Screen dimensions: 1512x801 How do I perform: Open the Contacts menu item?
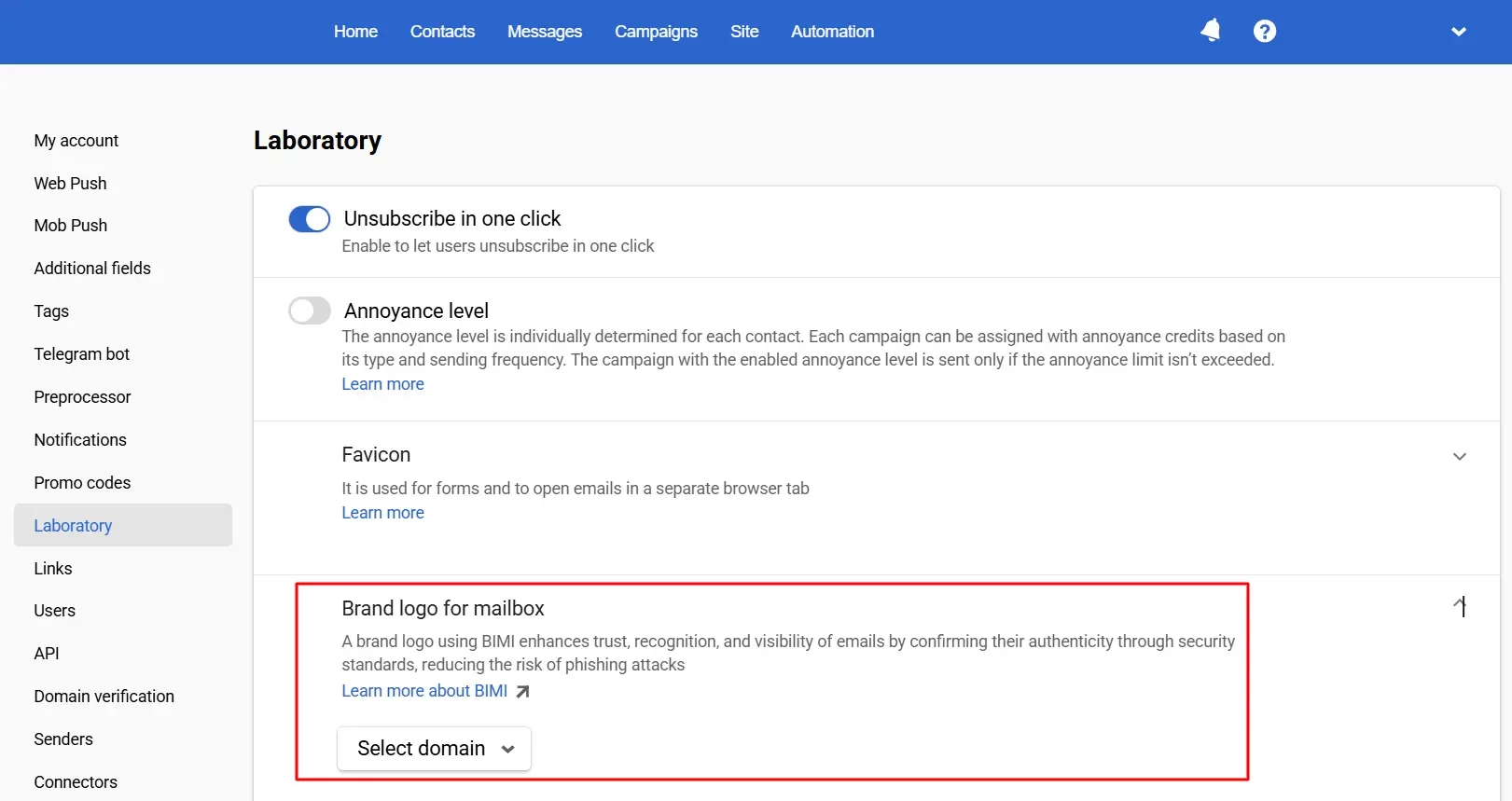(x=442, y=32)
